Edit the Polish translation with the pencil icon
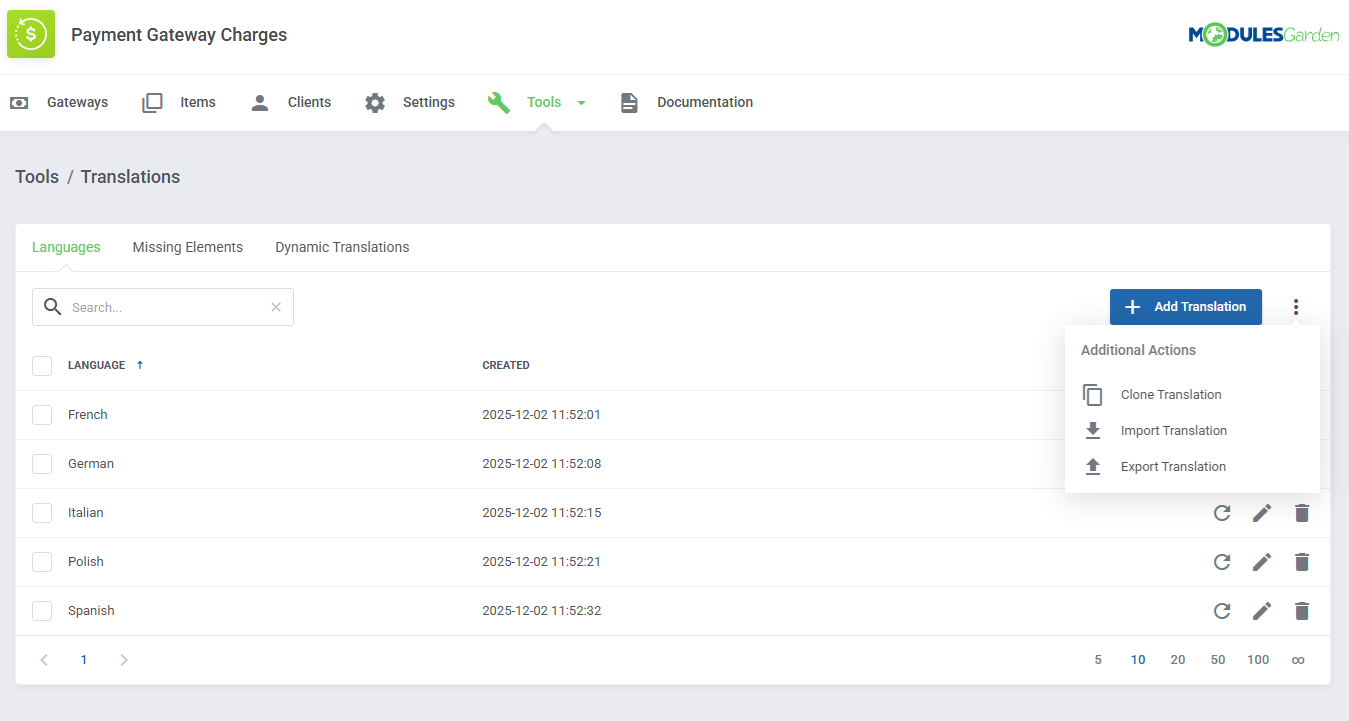The width and height of the screenshot is (1349, 721). 1262,561
